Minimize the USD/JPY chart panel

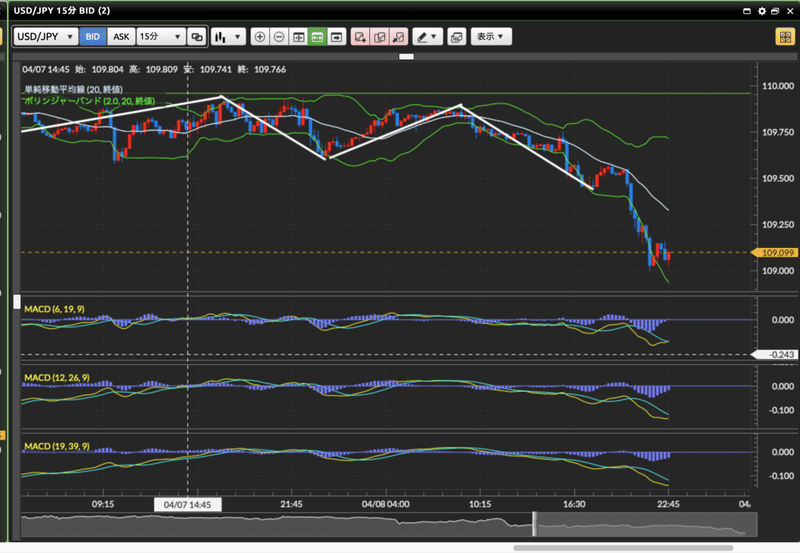click(747, 11)
